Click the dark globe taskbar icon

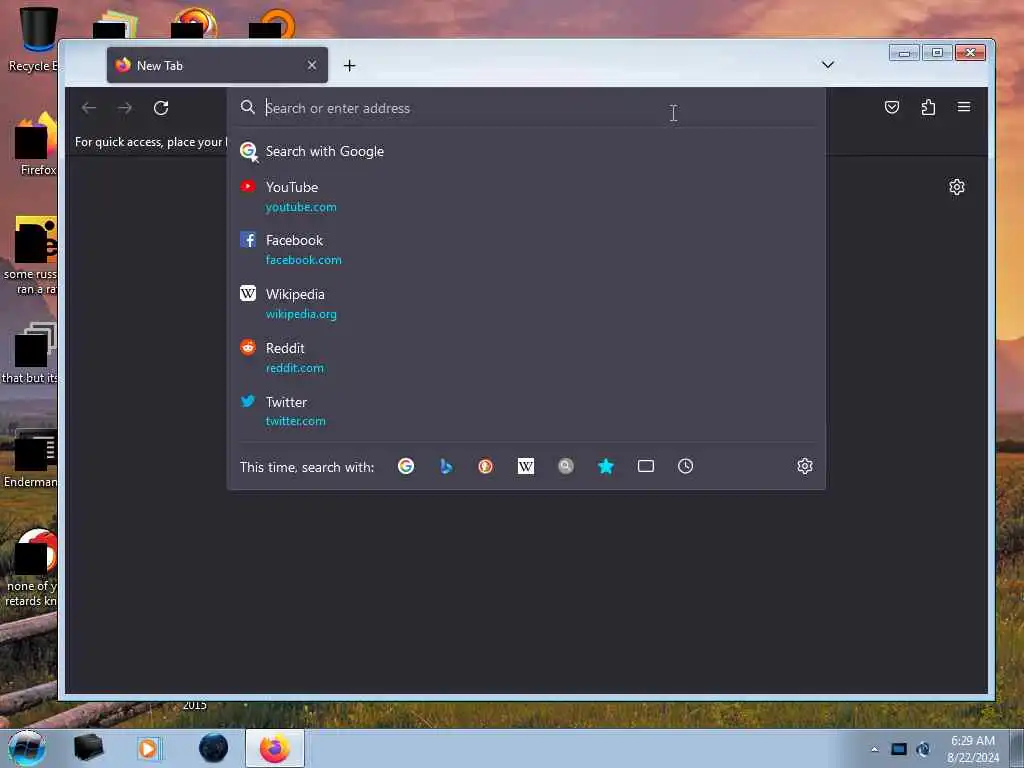(x=214, y=748)
